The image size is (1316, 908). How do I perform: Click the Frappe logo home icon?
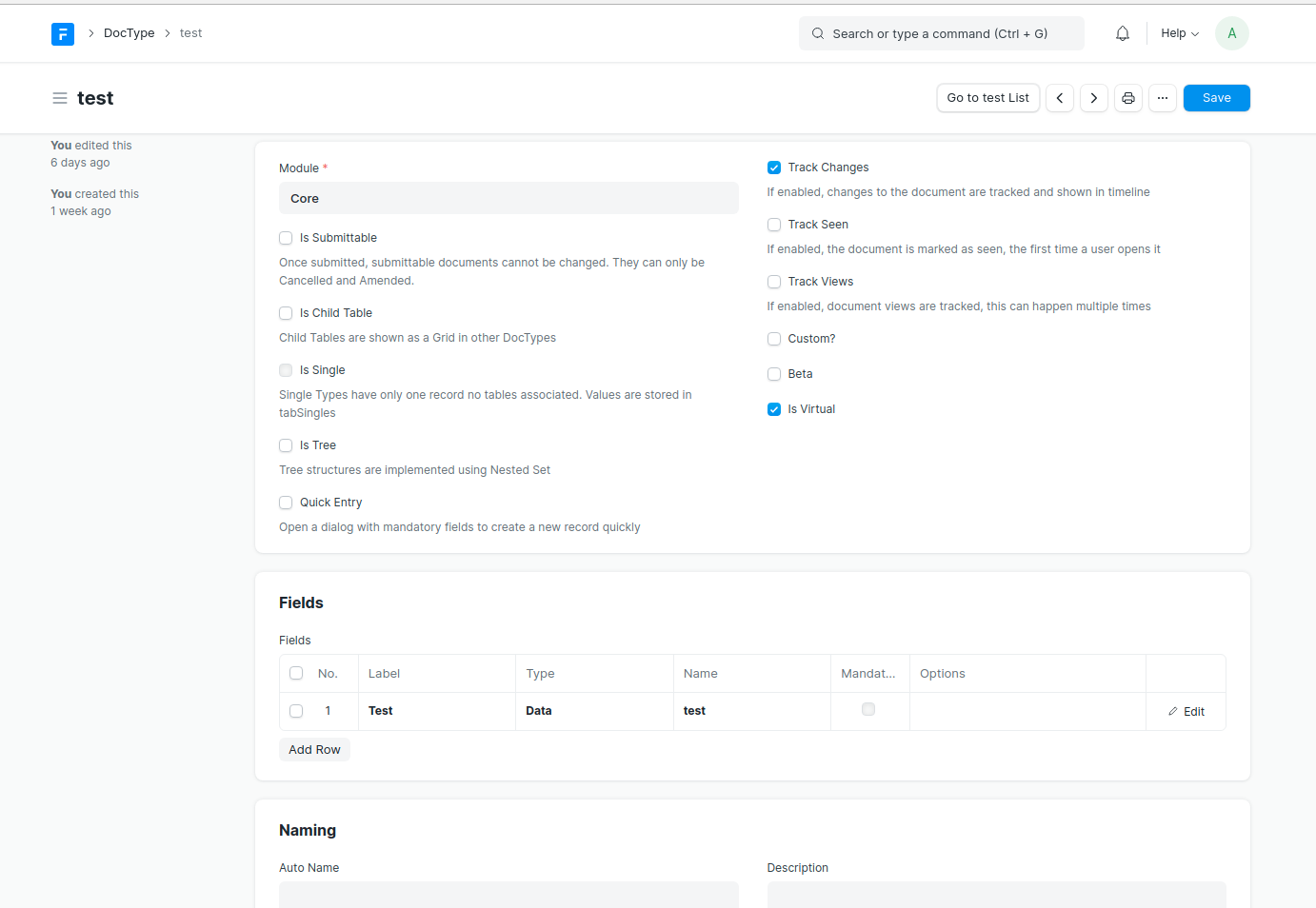point(63,34)
